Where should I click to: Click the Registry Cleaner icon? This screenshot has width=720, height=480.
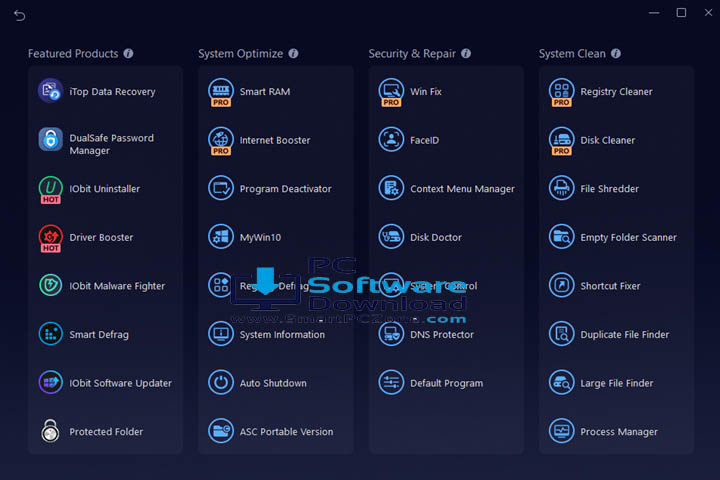point(562,92)
